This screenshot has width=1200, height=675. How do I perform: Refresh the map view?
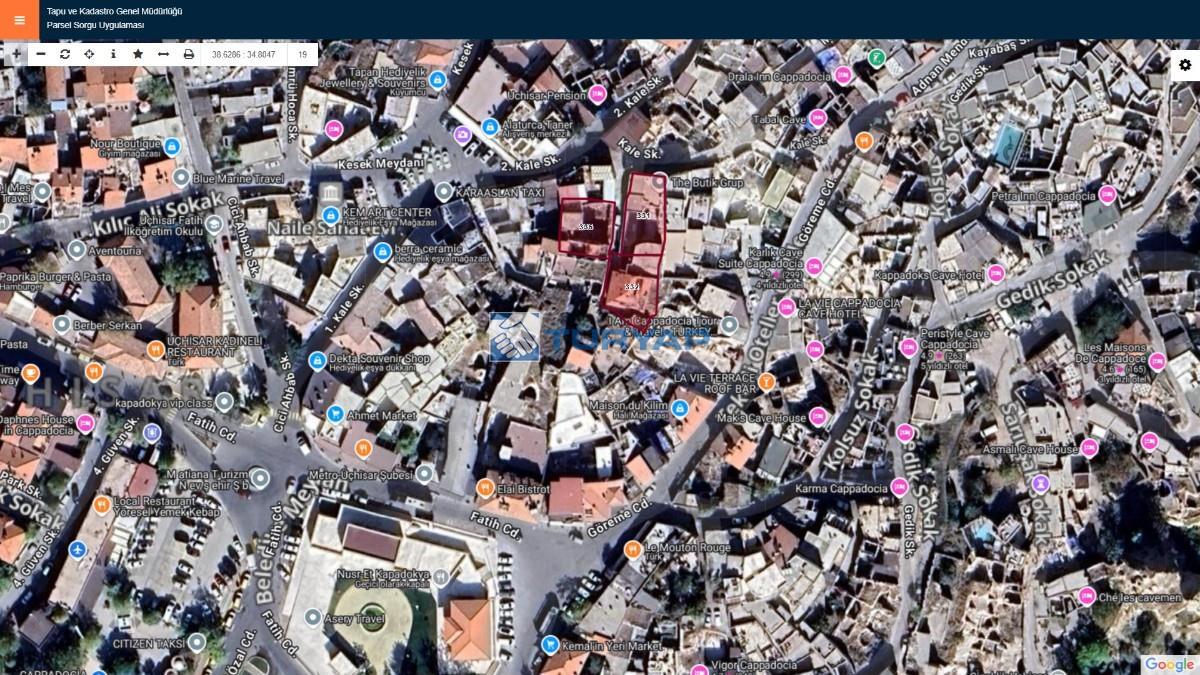tap(65, 54)
